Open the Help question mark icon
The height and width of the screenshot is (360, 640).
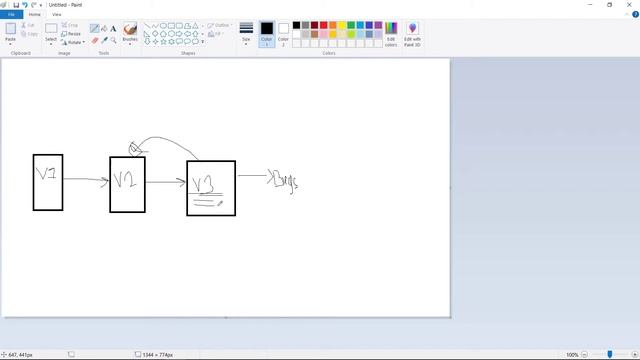point(635,14)
